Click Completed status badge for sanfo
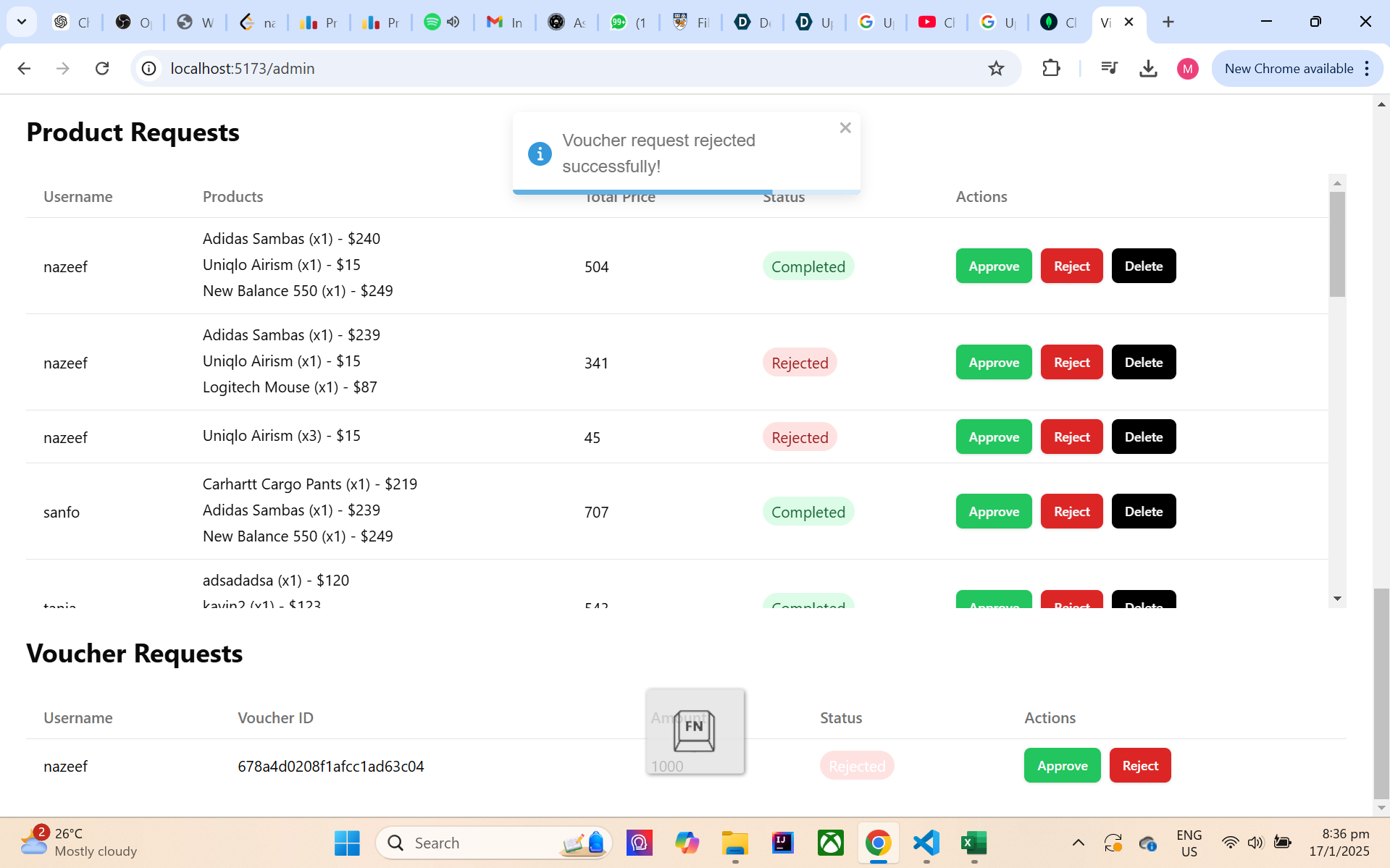1390x868 pixels. pyautogui.click(x=808, y=512)
